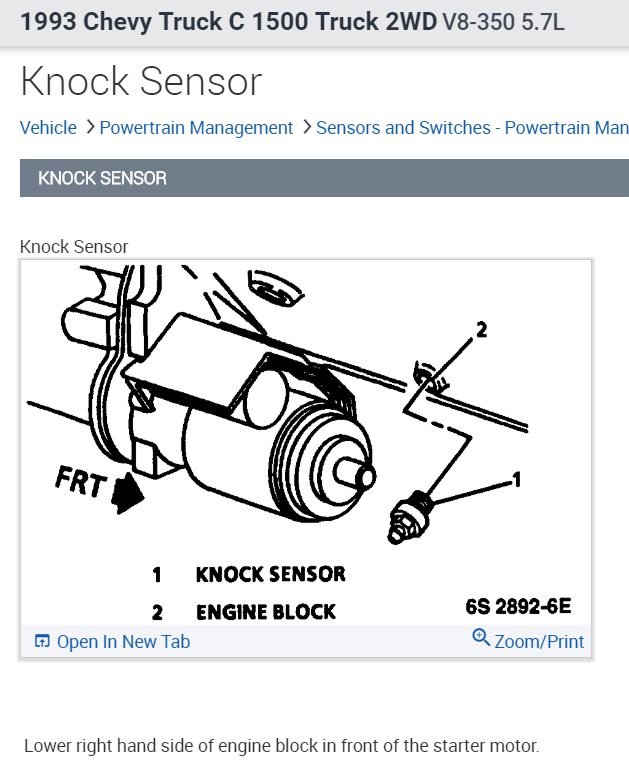
Task: Click the Zoom/Print text link
Action: (x=539, y=642)
